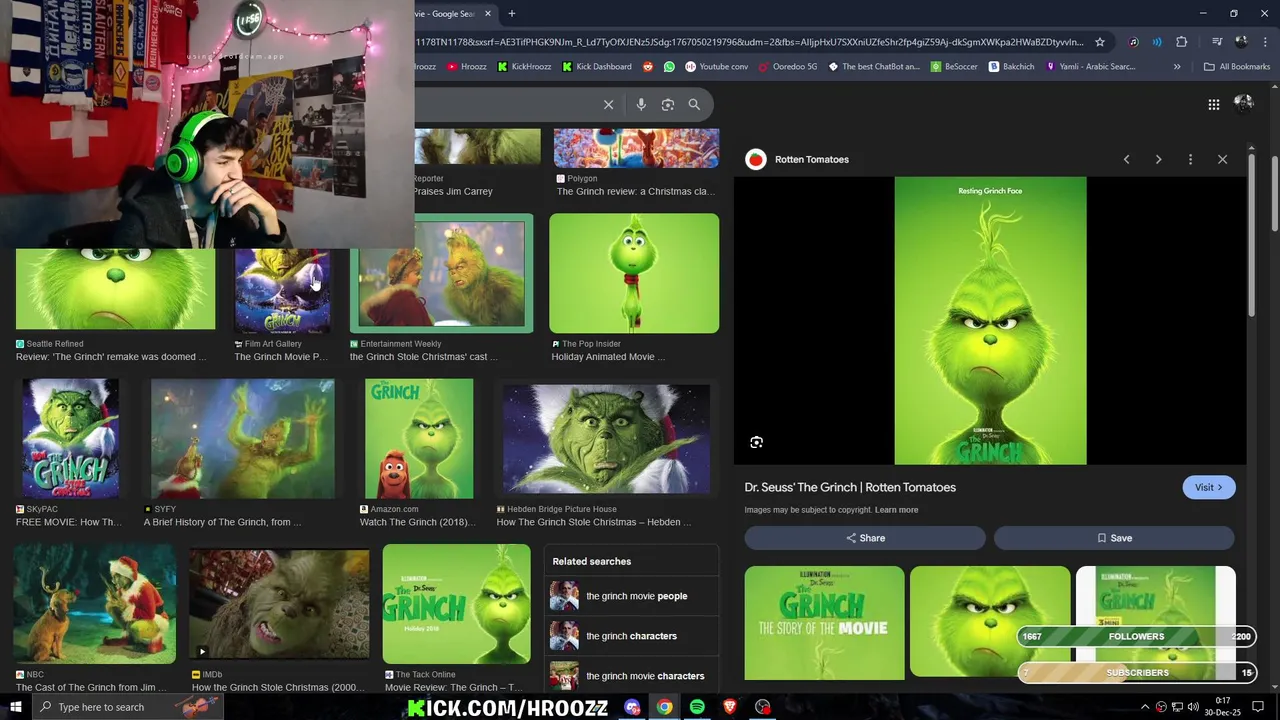Open Kick Dashboard bookmark
This screenshot has width=1280, height=720.
597,67
